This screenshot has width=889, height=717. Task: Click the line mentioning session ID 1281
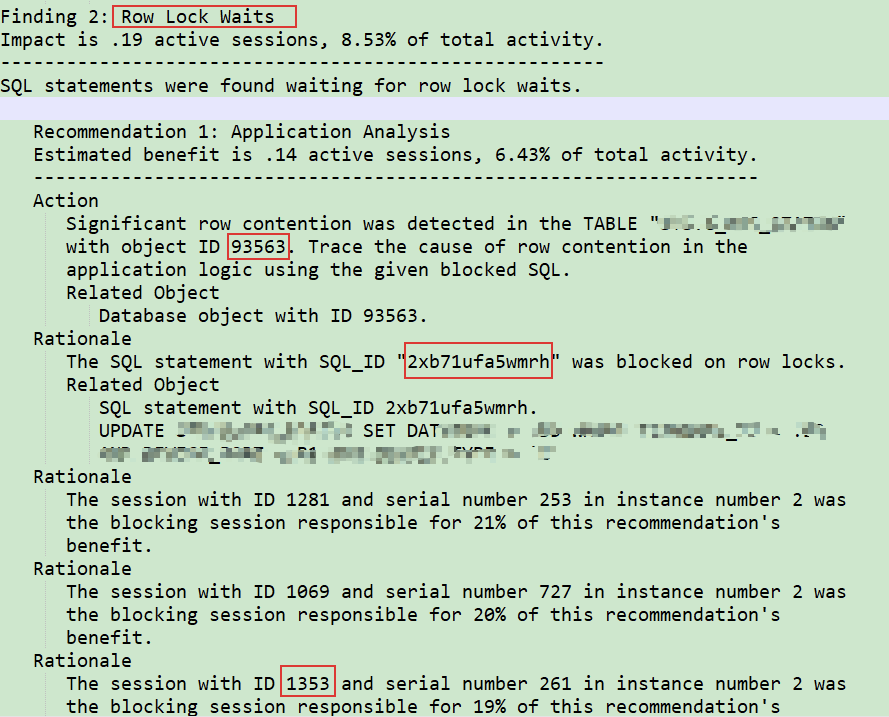[456, 500]
